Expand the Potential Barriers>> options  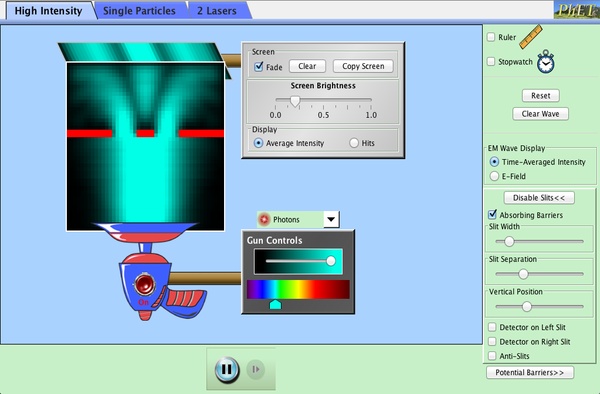[x=530, y=372]
